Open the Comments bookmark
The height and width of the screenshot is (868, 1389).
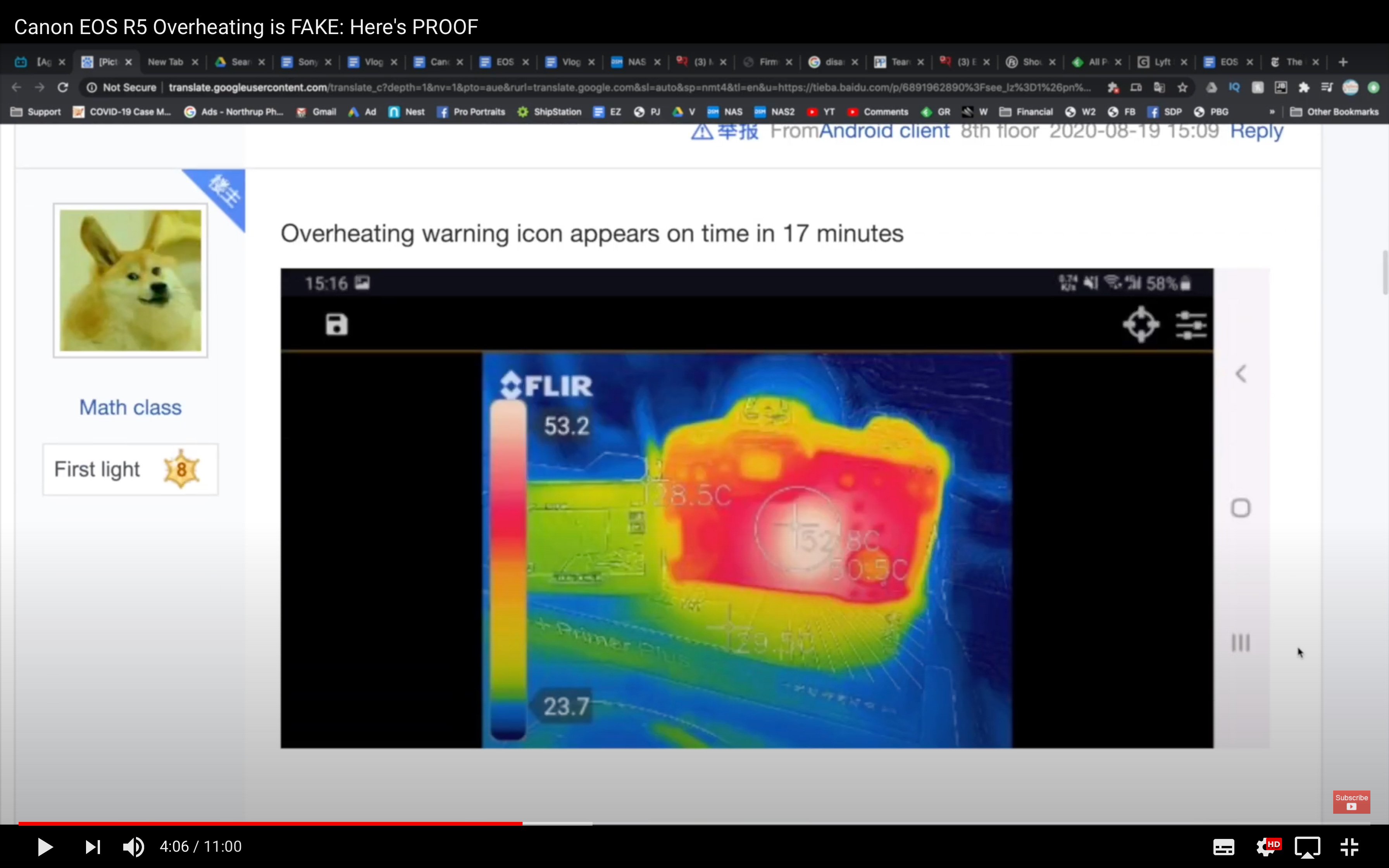tap(877, 112)
